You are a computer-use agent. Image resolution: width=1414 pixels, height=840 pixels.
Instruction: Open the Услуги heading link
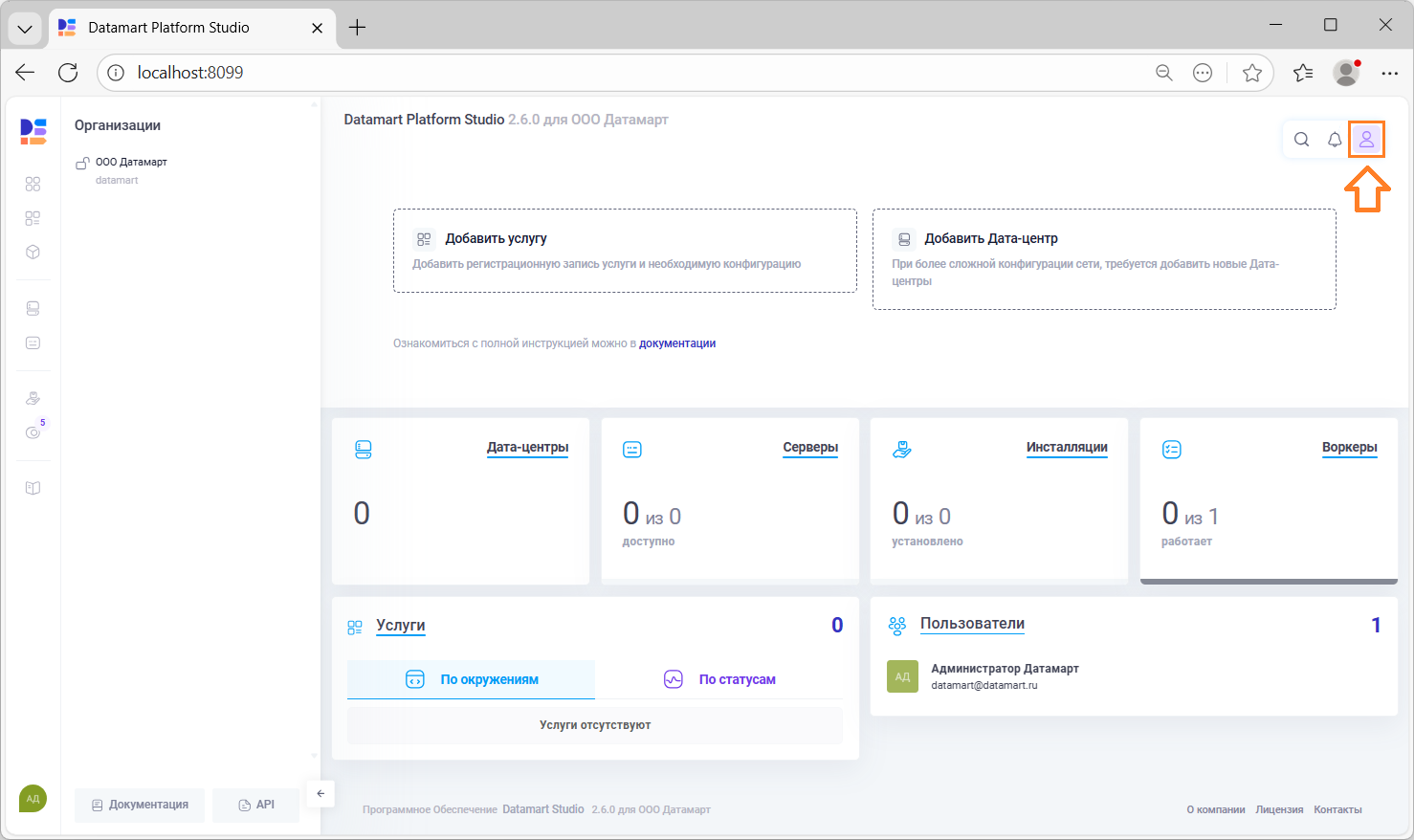(x=401, y=626)
